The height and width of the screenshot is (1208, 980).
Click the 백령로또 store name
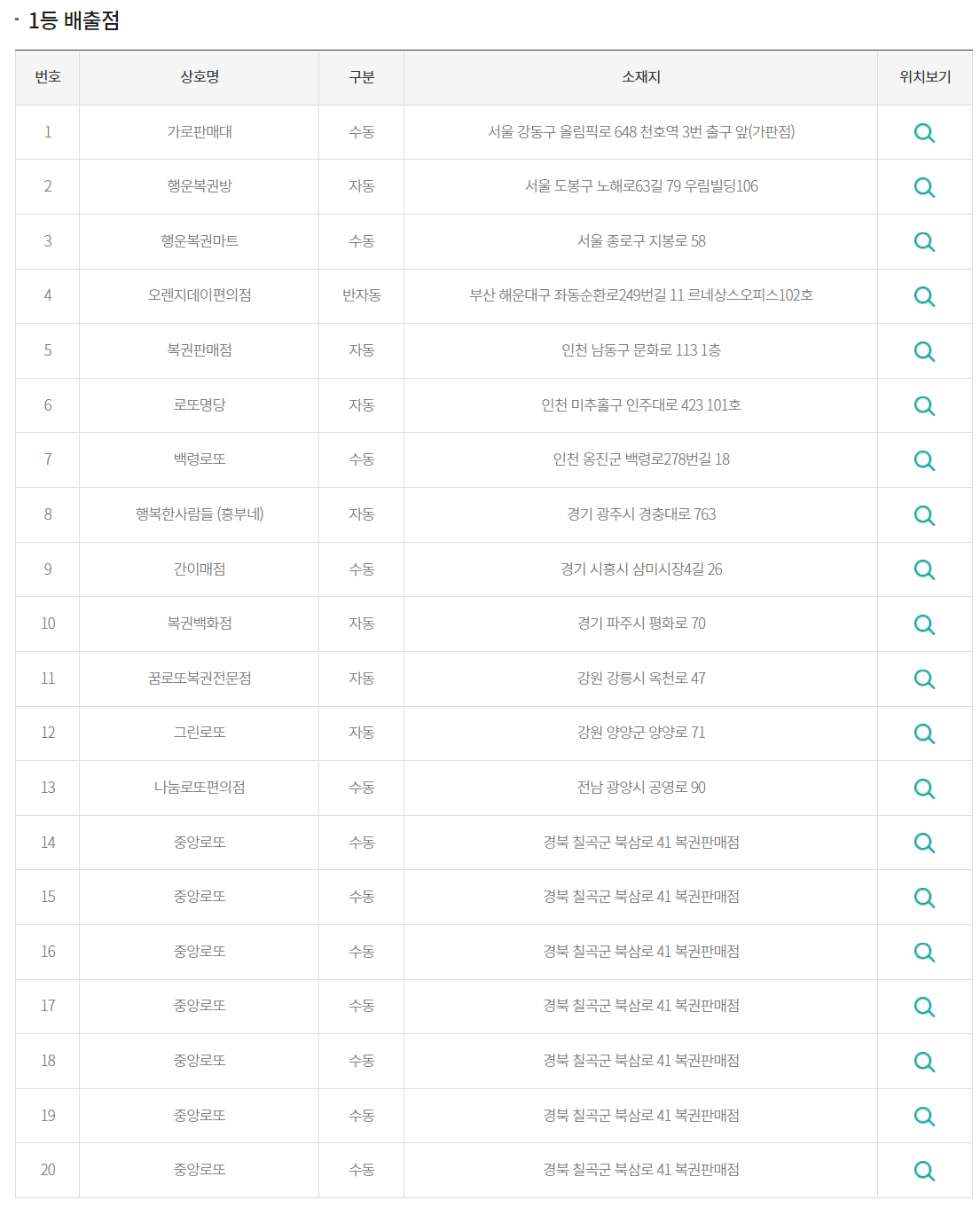tap(199, 459)
